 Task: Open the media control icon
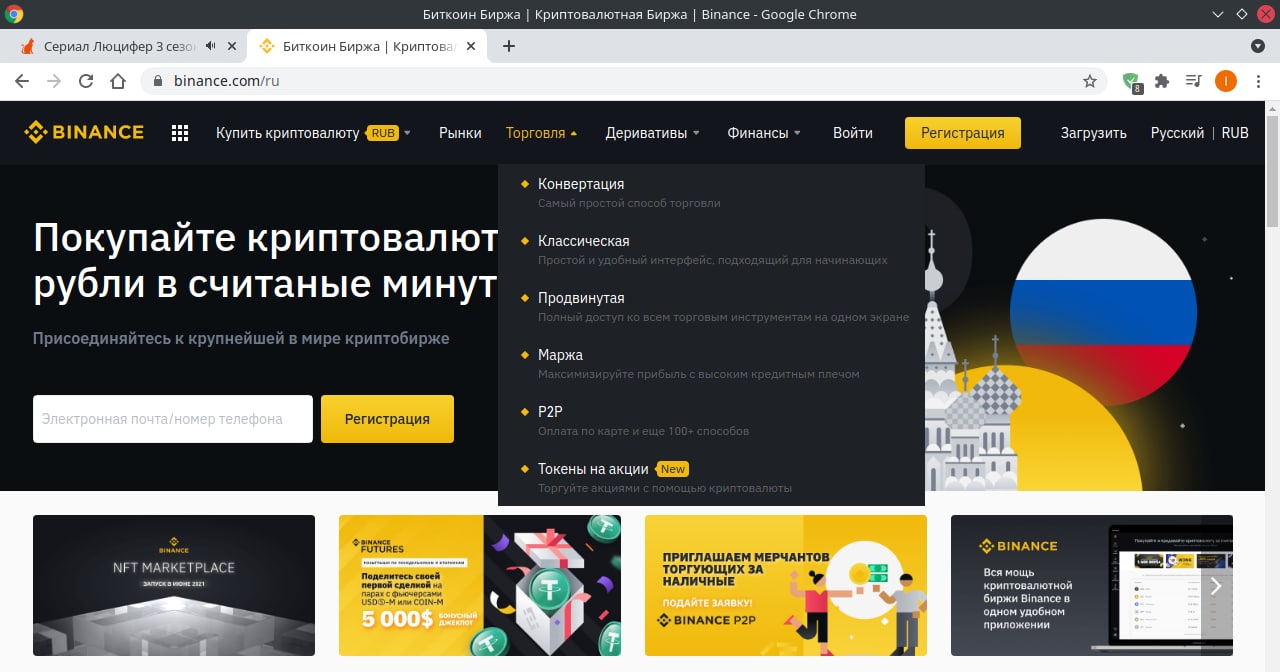pyautogui.click(x=1193, y=81)
